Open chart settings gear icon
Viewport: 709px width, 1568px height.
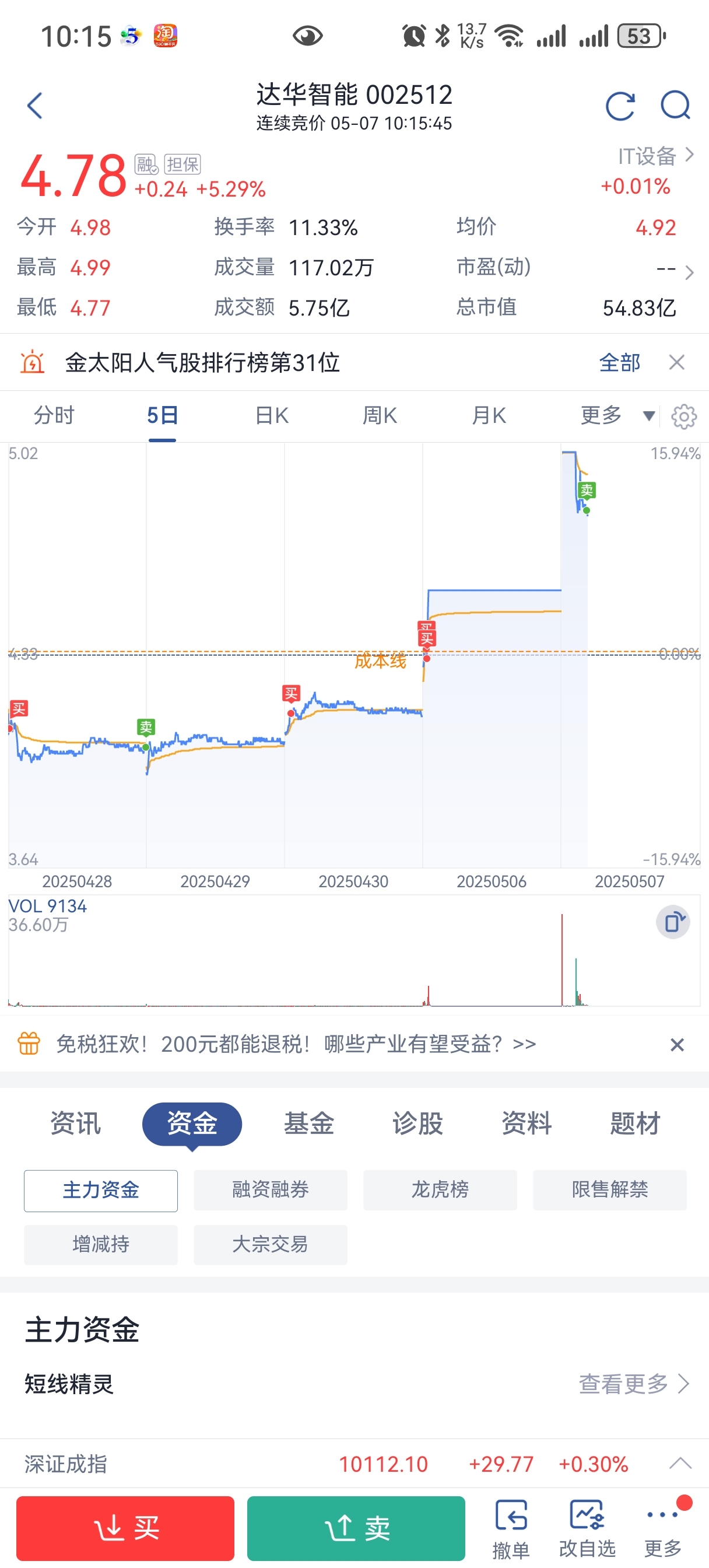coord(683,416)
